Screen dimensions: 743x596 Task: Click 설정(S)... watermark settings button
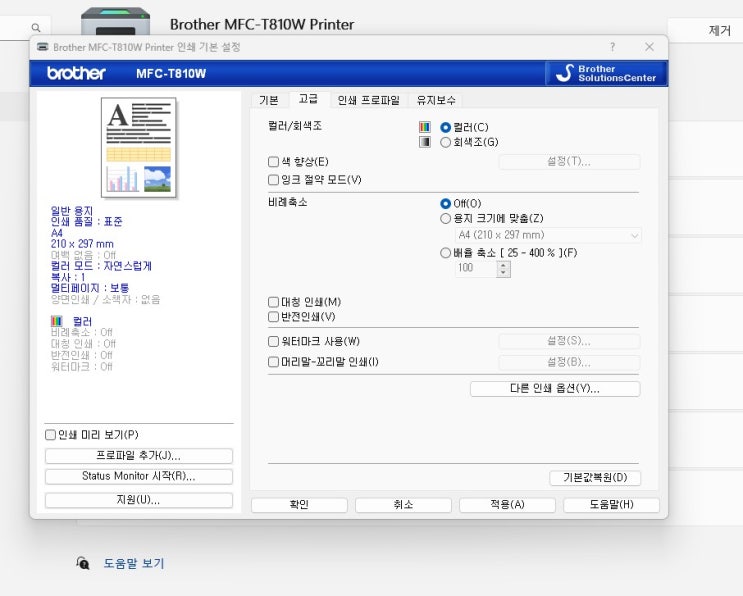[x=569, y=341]
